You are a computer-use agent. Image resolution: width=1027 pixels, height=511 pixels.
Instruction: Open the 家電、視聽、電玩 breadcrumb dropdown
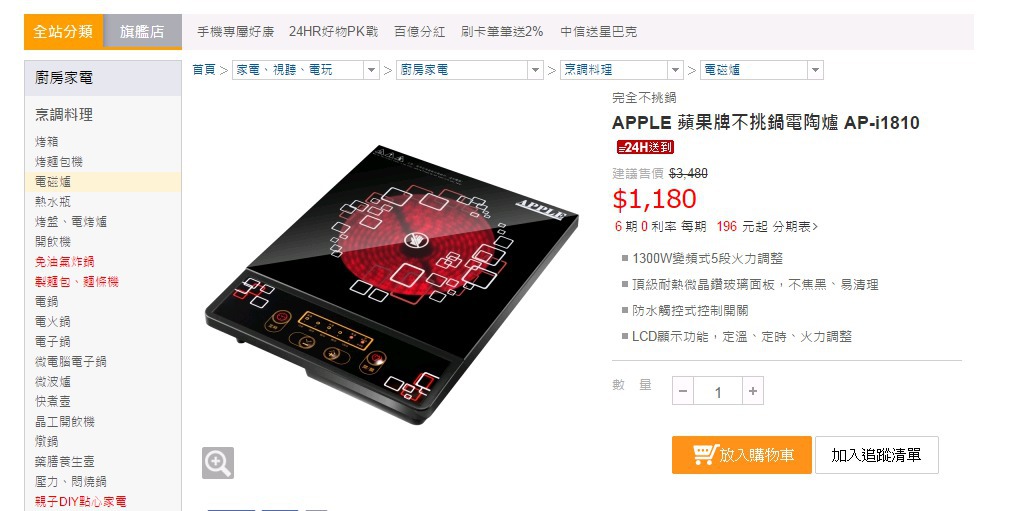tap(371, 70)
